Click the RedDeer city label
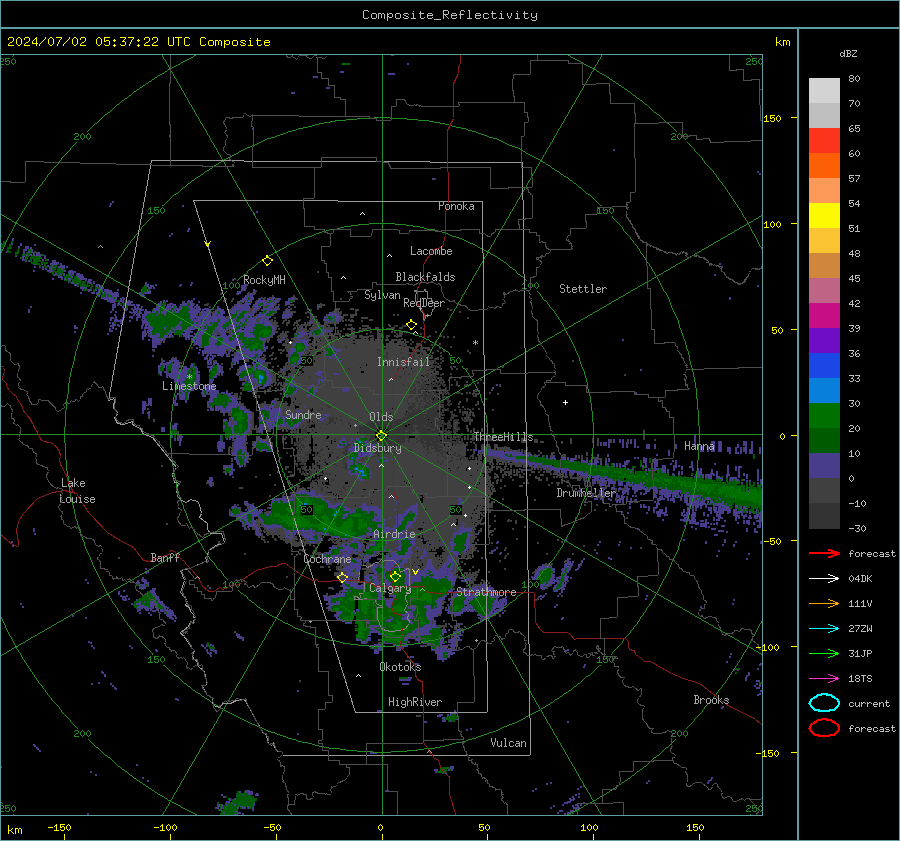 click(x=424, y=303)
